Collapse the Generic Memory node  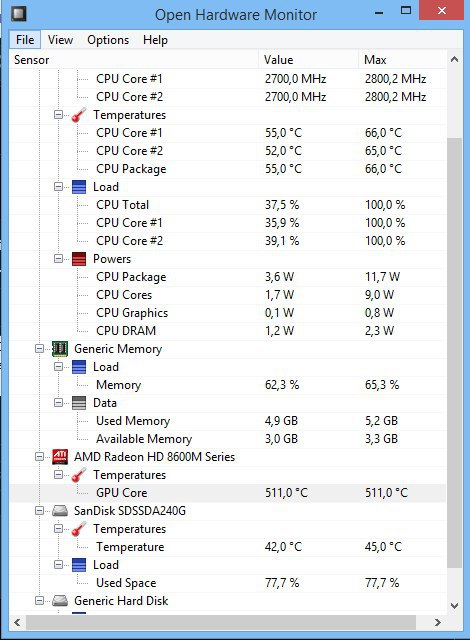(x=40, y=349)
